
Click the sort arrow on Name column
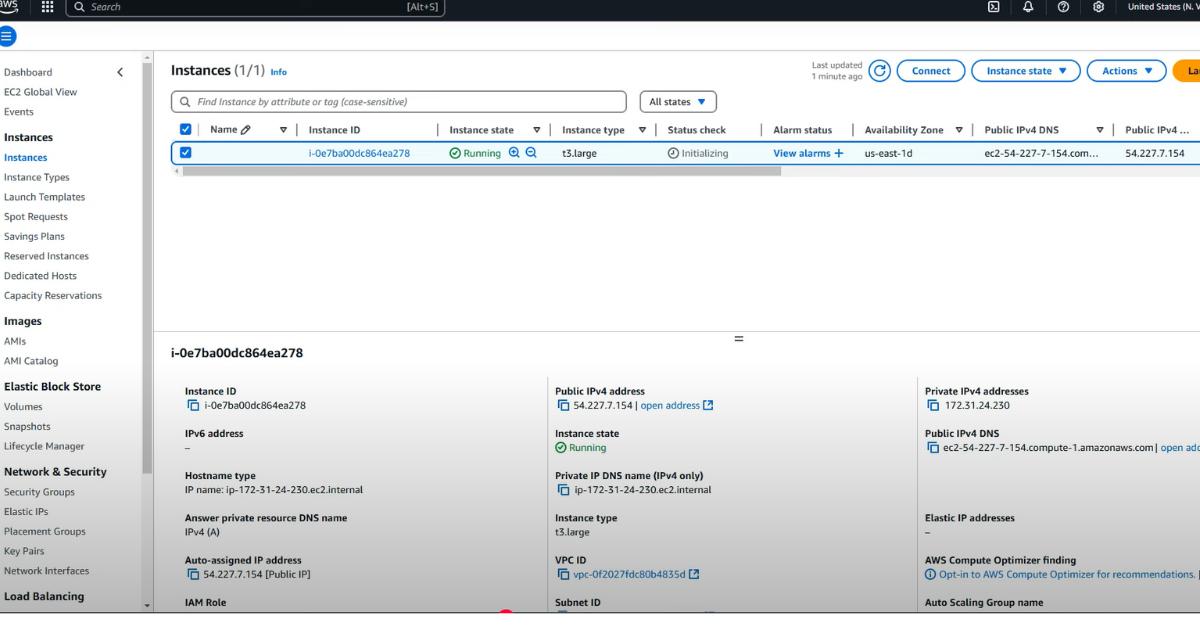click(283, 130)
